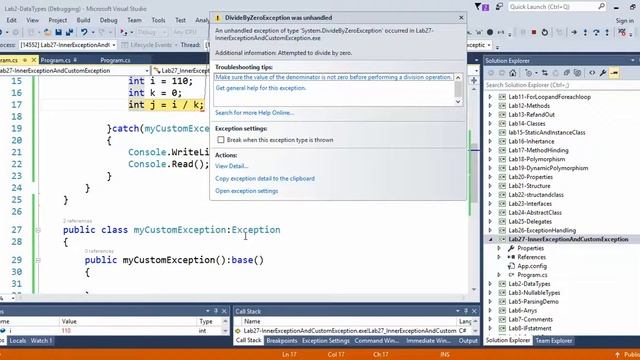This screenshot has width=640, height=360.
Task: Click the Step Over icon
Action: click(x=596, y=32)
